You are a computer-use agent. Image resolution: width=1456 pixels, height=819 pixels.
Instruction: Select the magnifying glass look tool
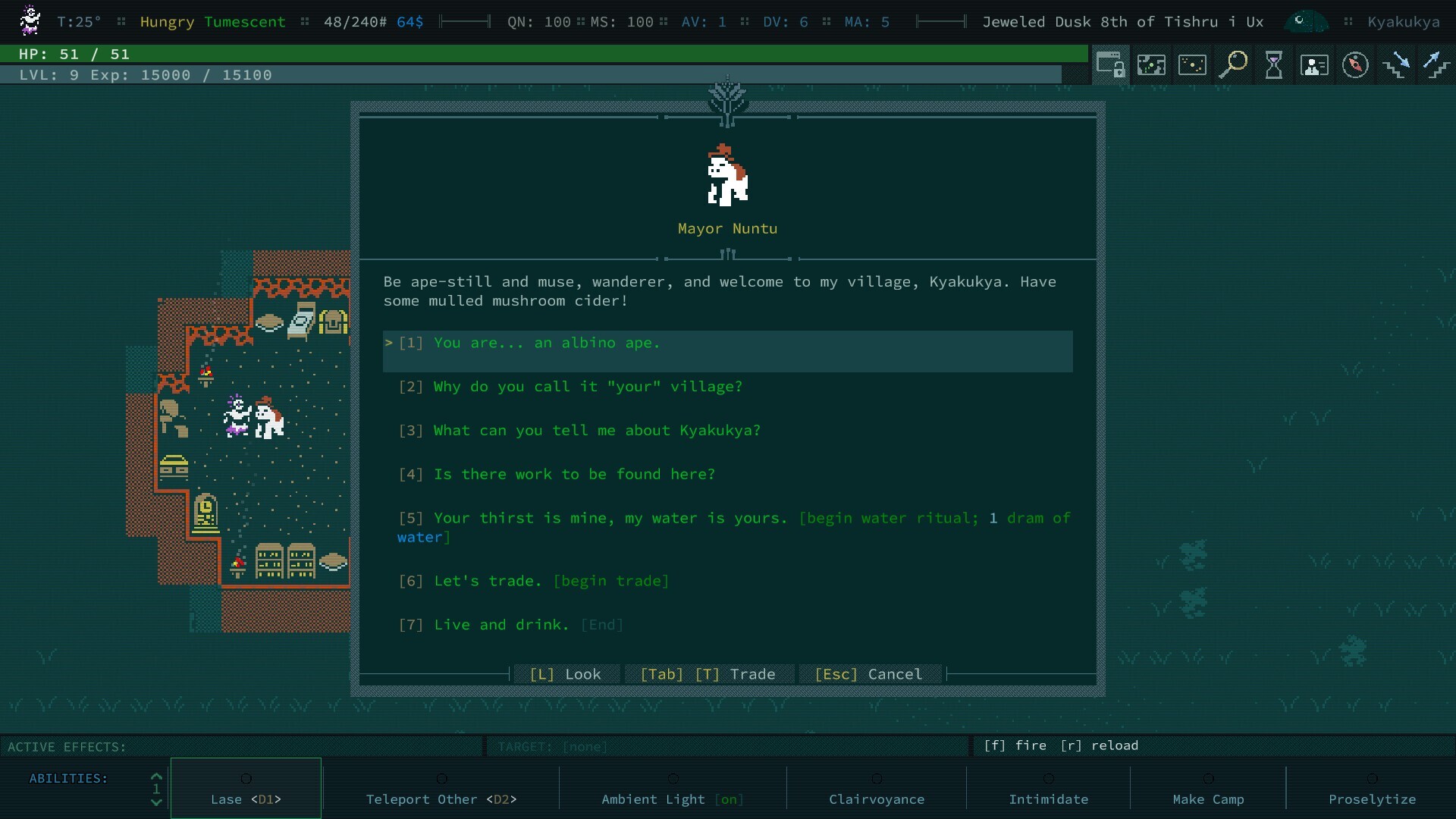[1234, 65]
